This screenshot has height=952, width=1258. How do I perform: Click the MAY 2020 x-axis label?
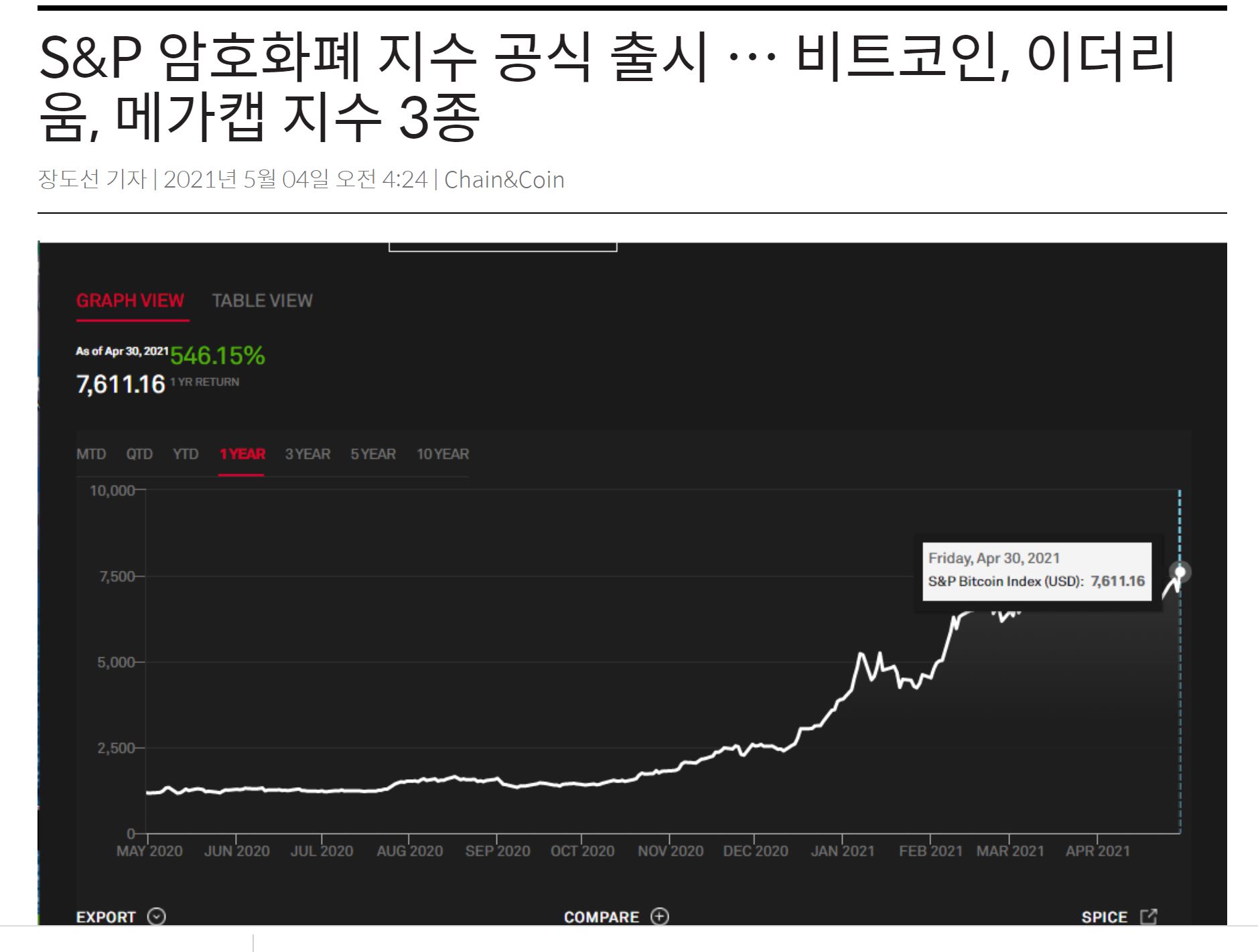click(x=149, y=851)
